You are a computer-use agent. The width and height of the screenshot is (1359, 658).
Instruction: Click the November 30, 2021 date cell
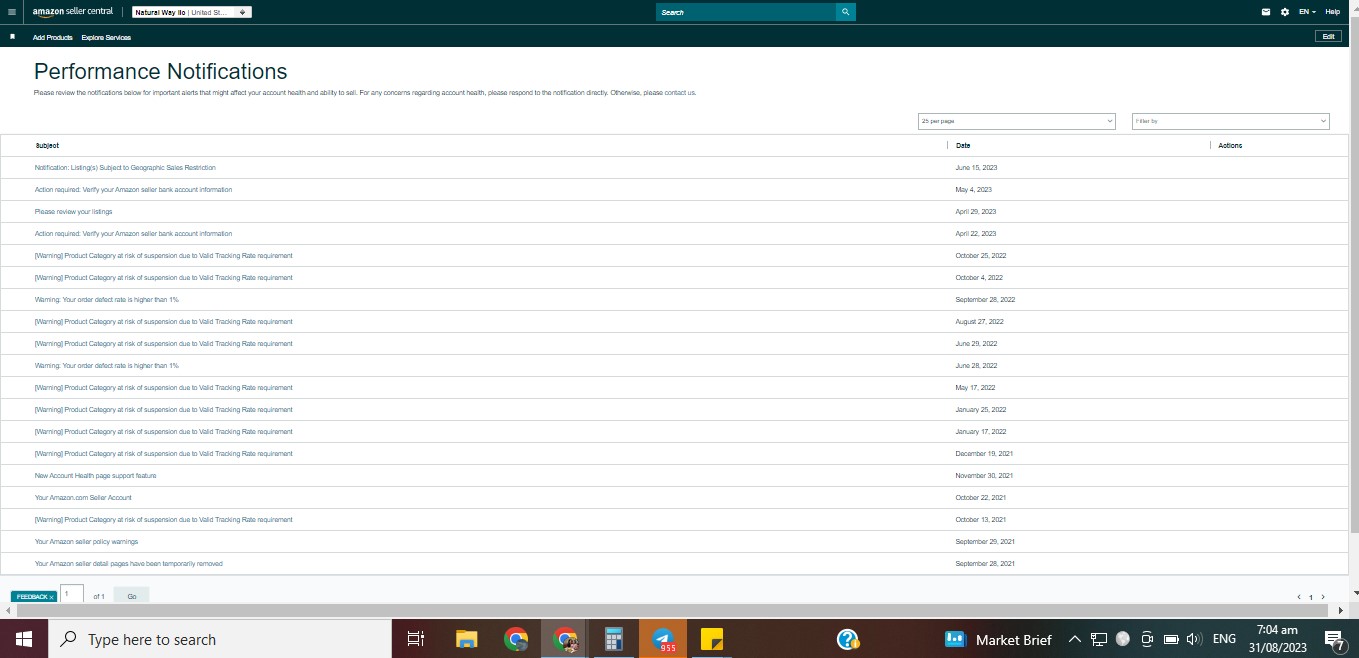(984, 476)
